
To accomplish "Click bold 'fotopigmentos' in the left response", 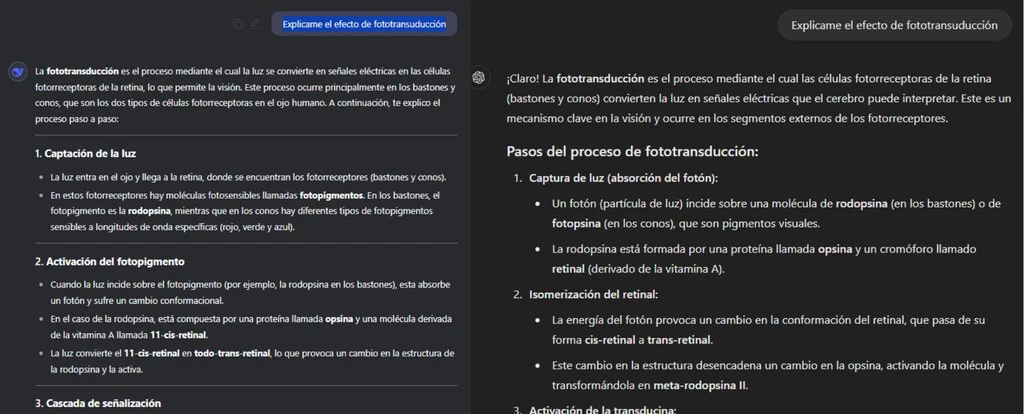I will (x=331, y=195).
